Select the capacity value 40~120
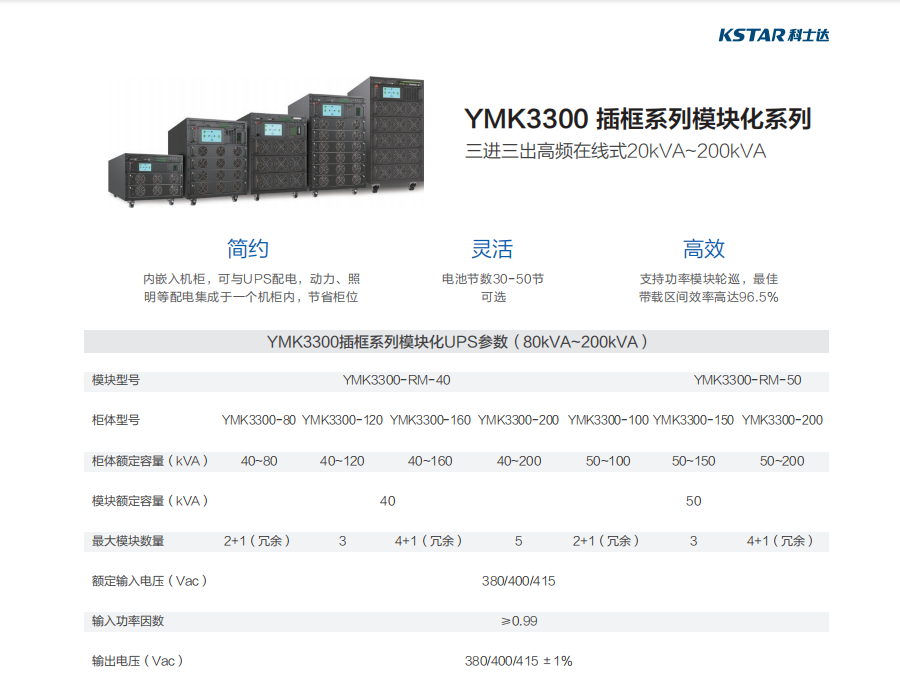Viewport: 900px width, 673px height. pos(342,461)
